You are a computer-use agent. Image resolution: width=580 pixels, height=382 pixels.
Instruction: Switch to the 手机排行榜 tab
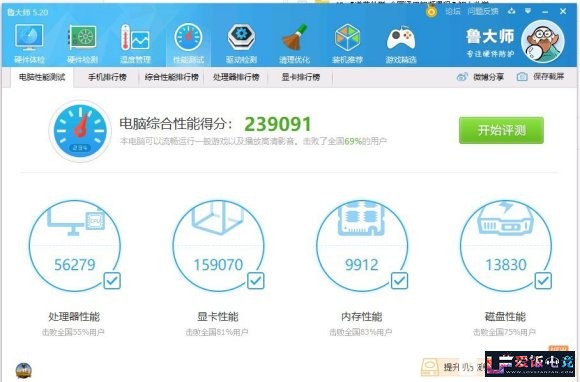coord(107,77)
